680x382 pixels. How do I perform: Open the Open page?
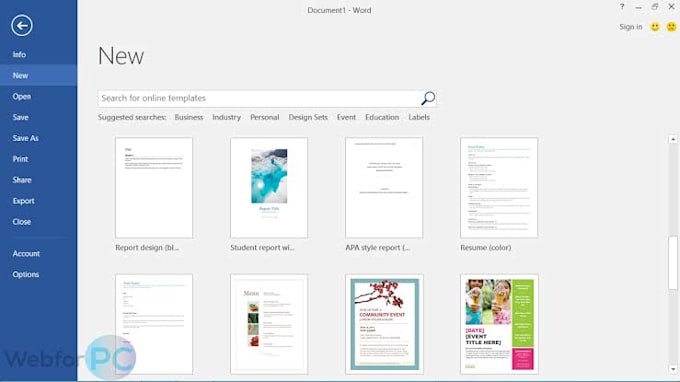coord(22,96)
